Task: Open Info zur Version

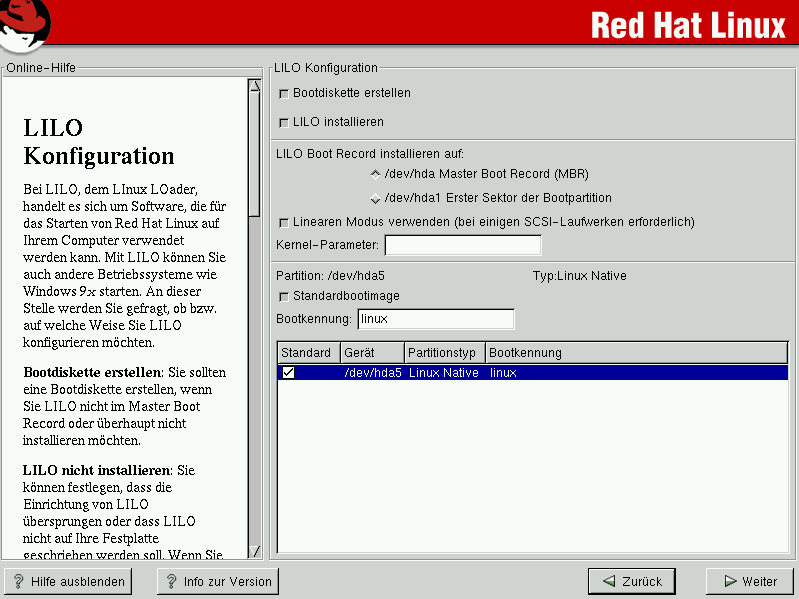Action: [x=217, y=581]
